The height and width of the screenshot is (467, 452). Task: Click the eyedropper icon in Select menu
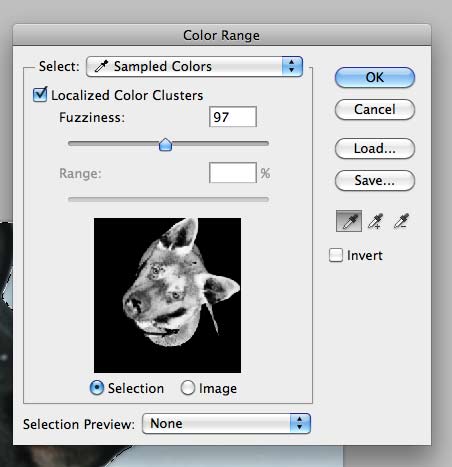pos(101,66)
